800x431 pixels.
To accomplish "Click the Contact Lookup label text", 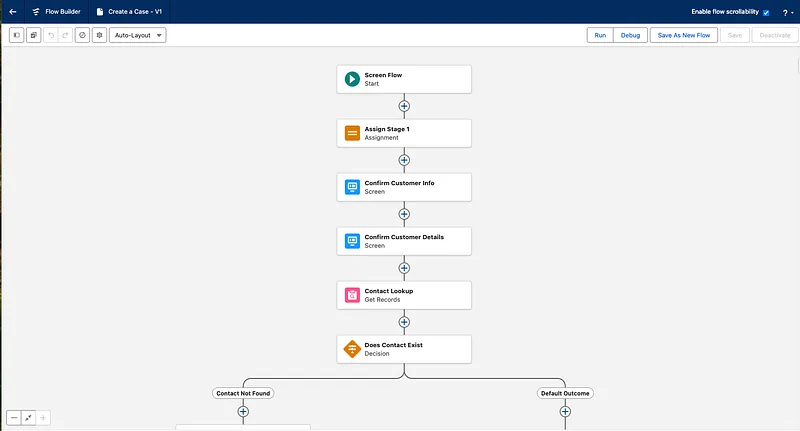I will click(389, 291).
